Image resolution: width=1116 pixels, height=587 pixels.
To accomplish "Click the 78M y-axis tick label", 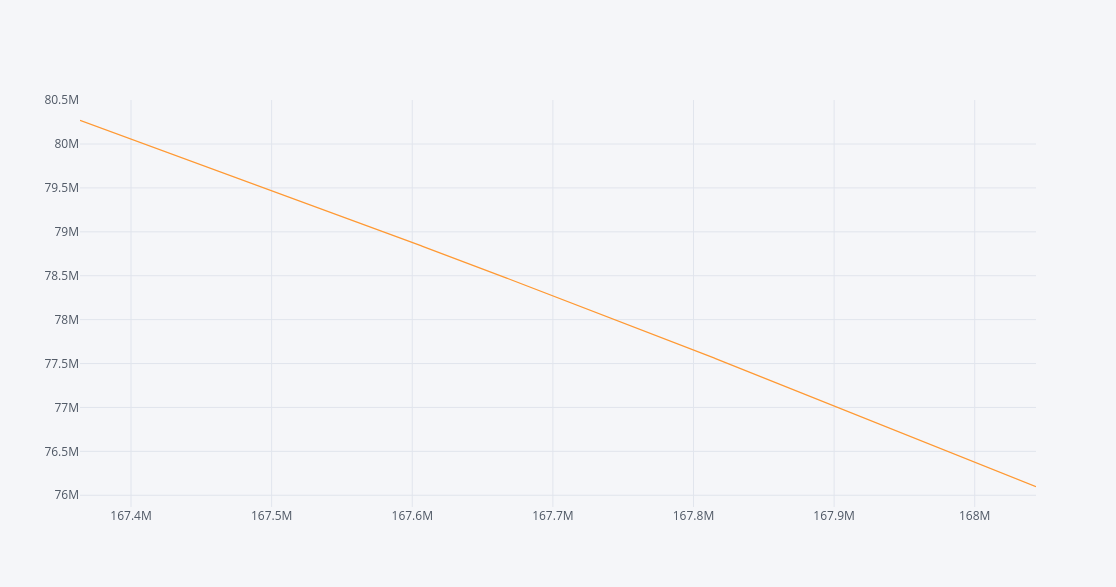I will point(66,320).
